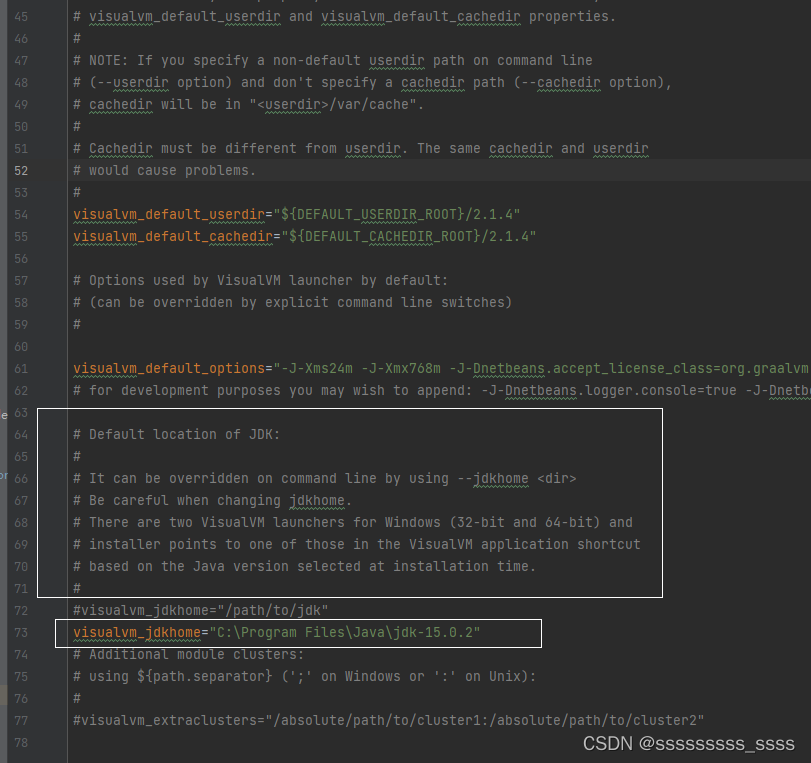The width and height of the screenshot is (811, 763).
Task: Click the "# for development purposes" comment line
Action: point(442,391)
